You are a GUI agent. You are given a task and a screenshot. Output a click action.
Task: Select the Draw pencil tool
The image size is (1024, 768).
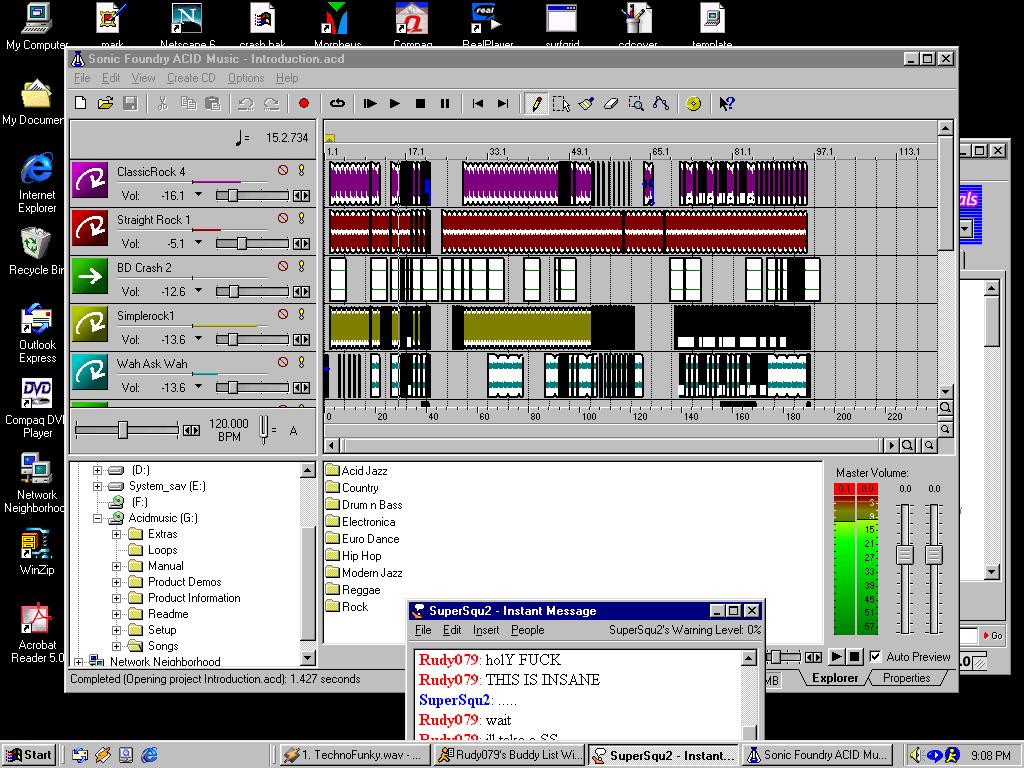[537, 103]
